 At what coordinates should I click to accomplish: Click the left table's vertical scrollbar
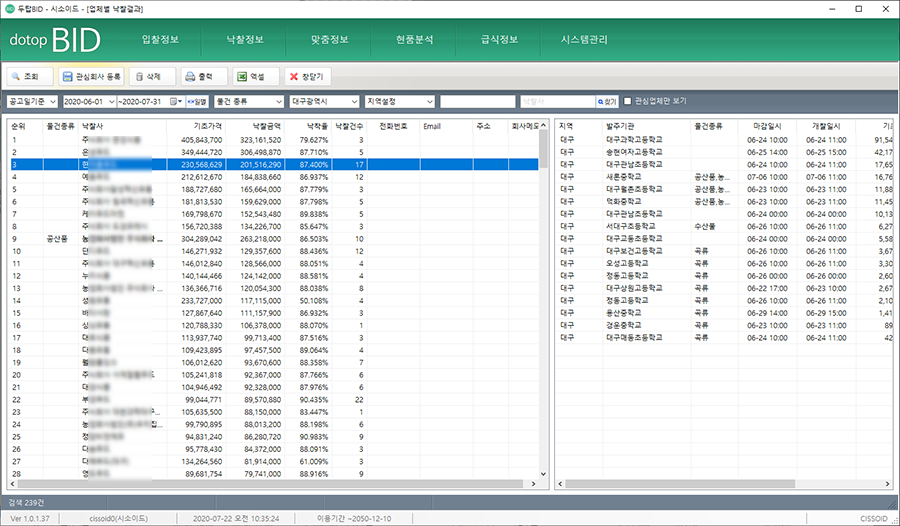(543, 300)
